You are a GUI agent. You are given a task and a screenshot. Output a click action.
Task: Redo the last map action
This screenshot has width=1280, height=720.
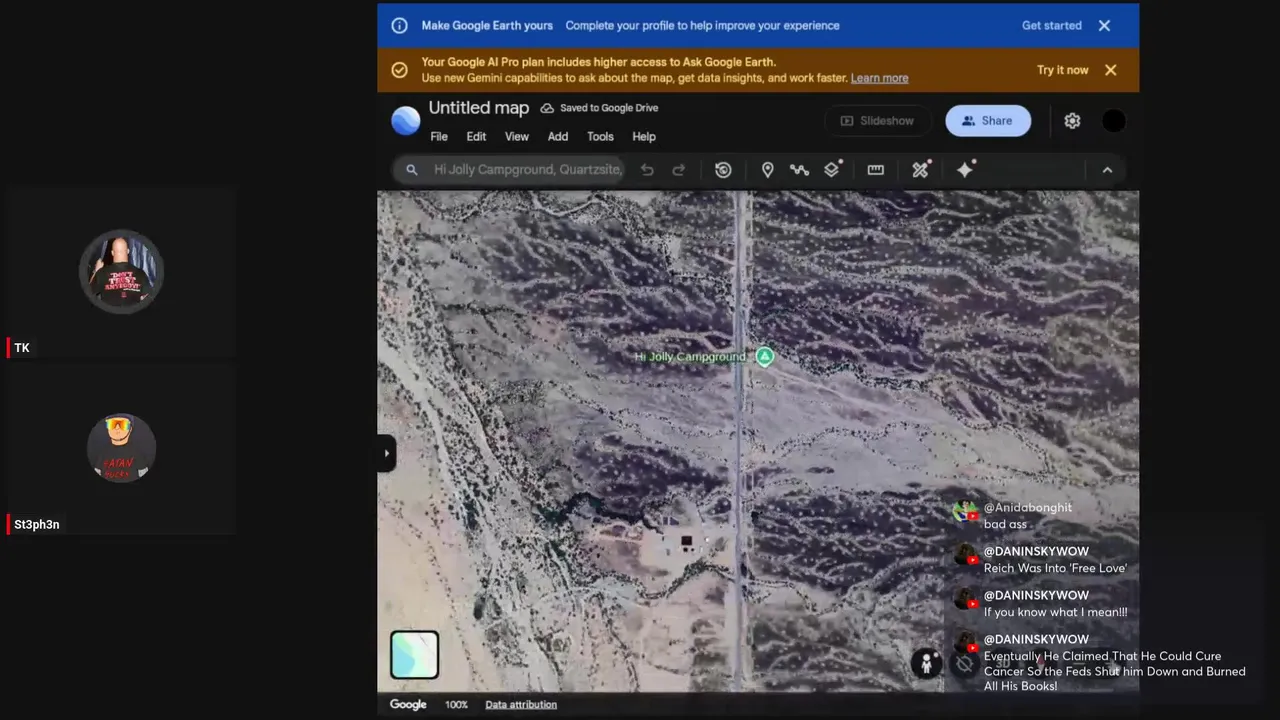[679, 170]
